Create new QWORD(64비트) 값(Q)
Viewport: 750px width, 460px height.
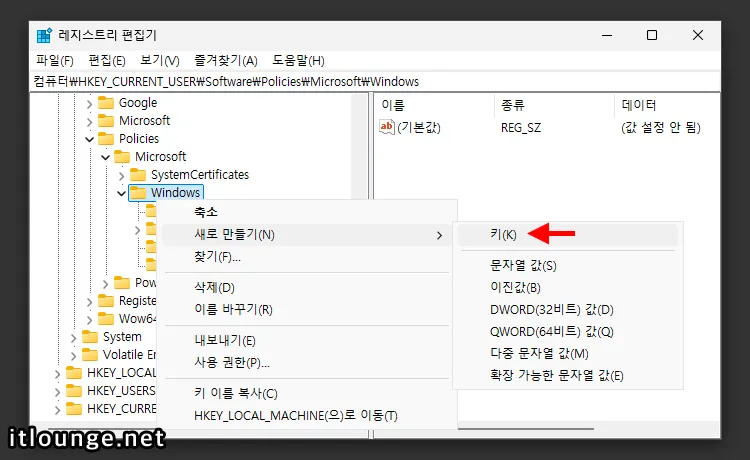point(568,331)
